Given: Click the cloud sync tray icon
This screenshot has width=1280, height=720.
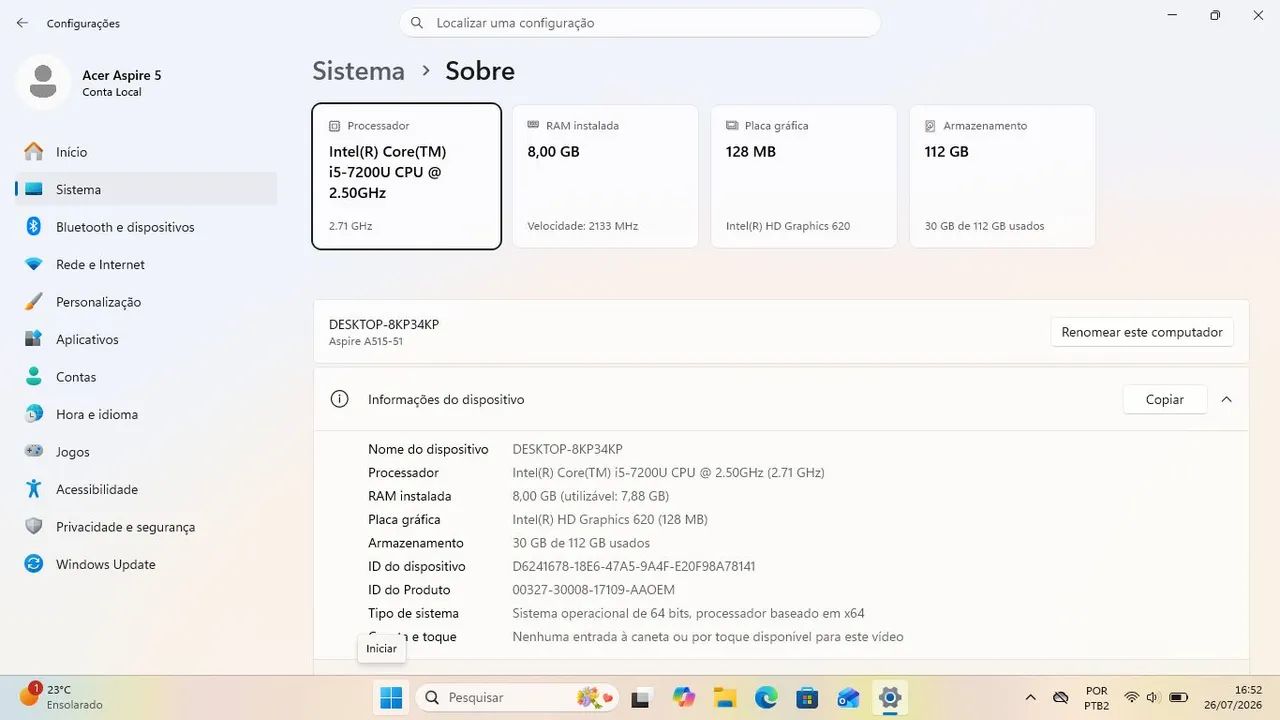Looking at the screenshot, I should click(x=1061, y=697).
